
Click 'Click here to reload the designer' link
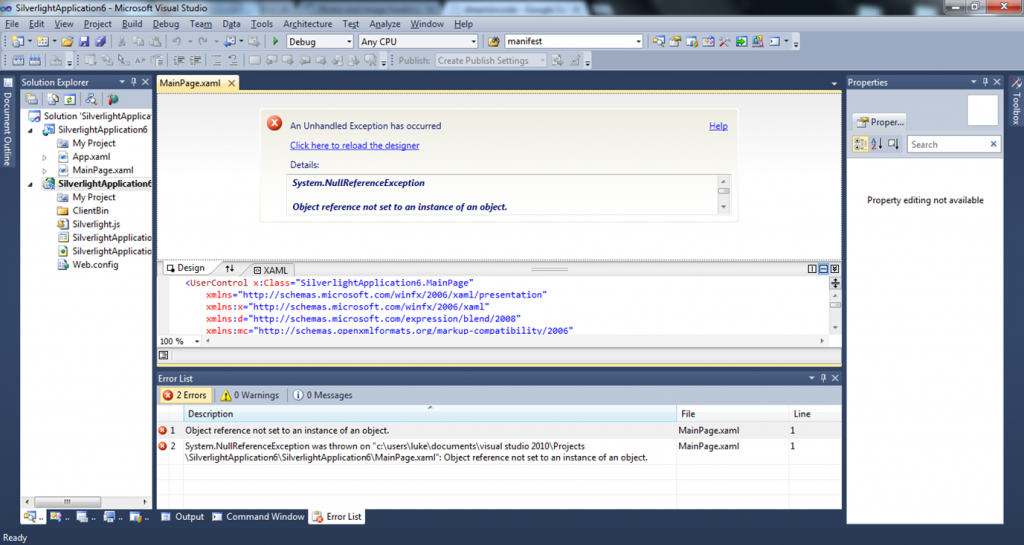(355, 146)
